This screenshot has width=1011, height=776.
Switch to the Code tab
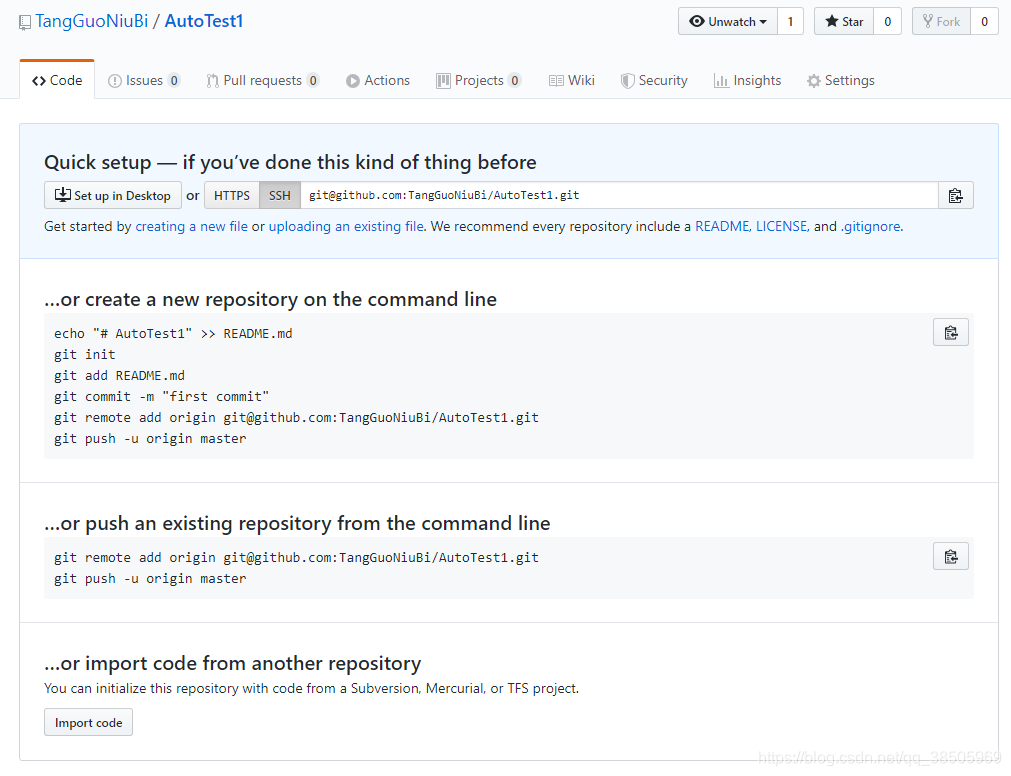pos(57,81)
